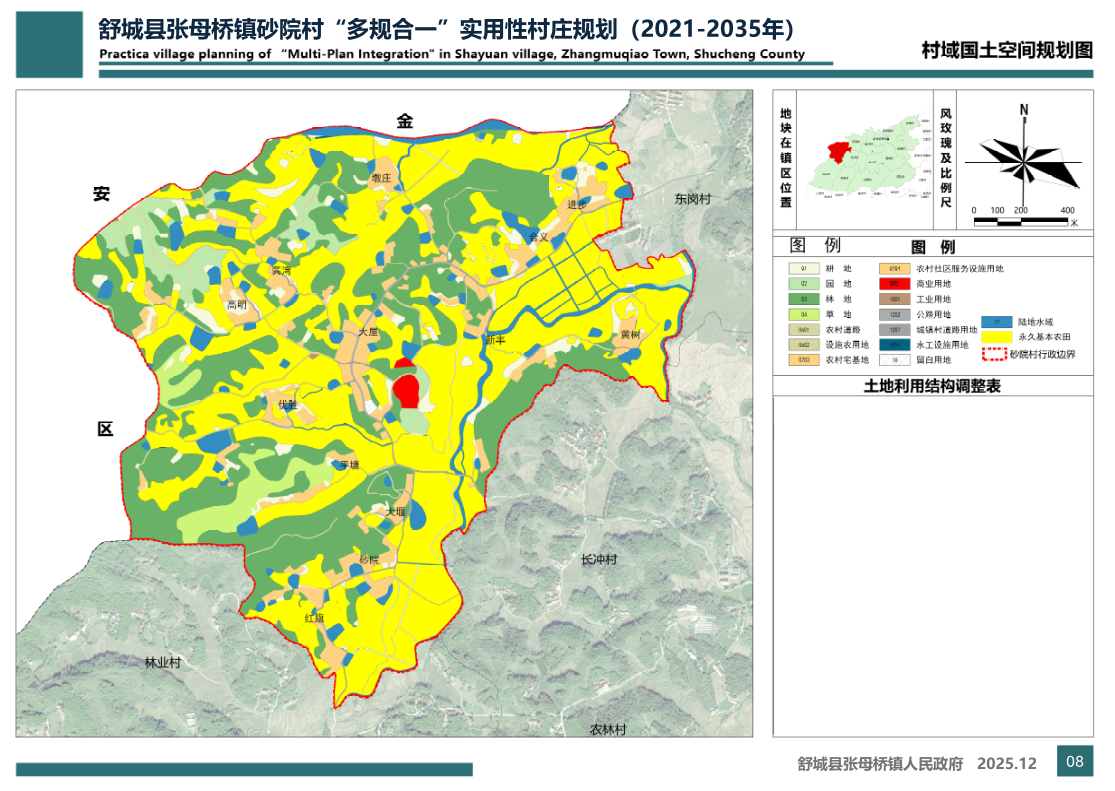Click the 长冲村 village label
This screenshot has height=791, width=1115.
pos(599,559)
